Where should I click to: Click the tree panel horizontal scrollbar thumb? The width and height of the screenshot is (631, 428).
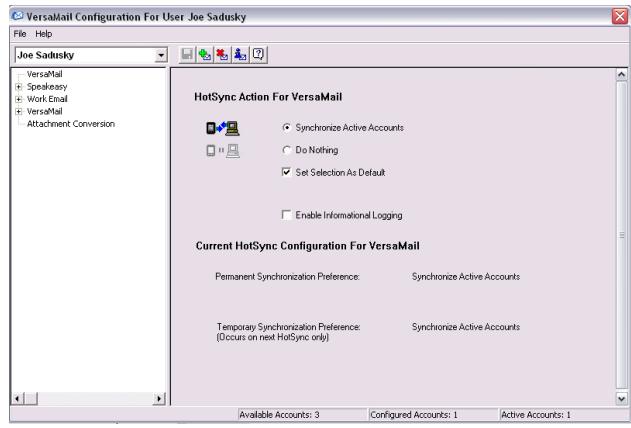(x=31, y=399)
